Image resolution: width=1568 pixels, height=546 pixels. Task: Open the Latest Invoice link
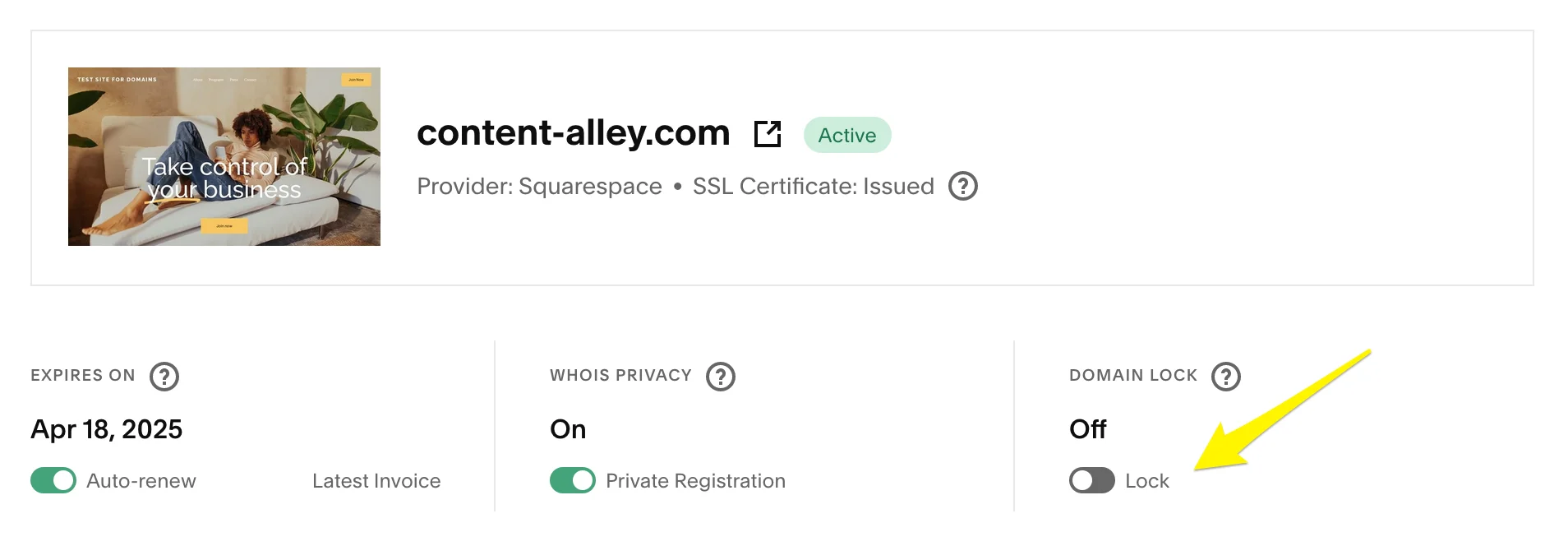click(x=376, y=481)
